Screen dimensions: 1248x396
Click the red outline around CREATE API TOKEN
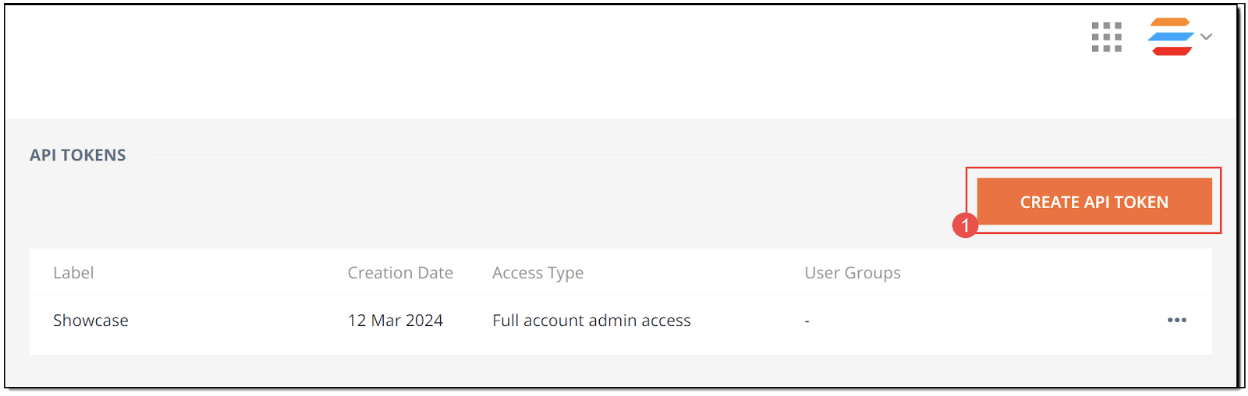point(1094,168)
